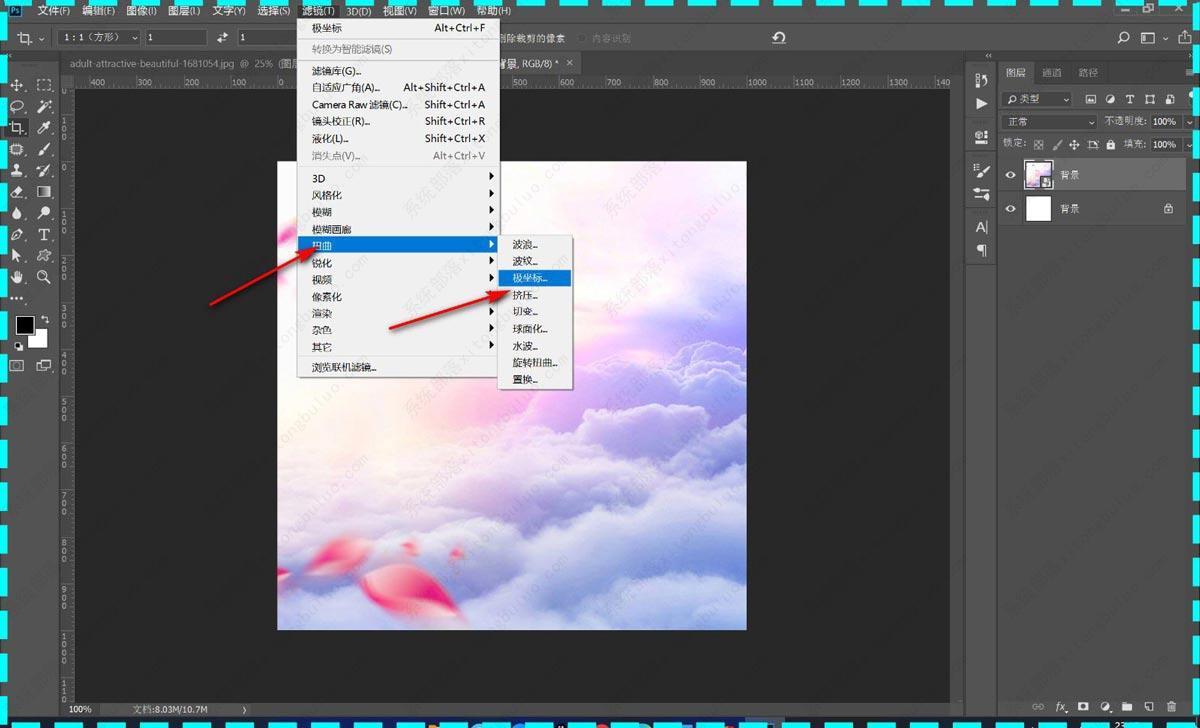
Task: Click the reset crop undo arrow button
Action: [778, 38]
